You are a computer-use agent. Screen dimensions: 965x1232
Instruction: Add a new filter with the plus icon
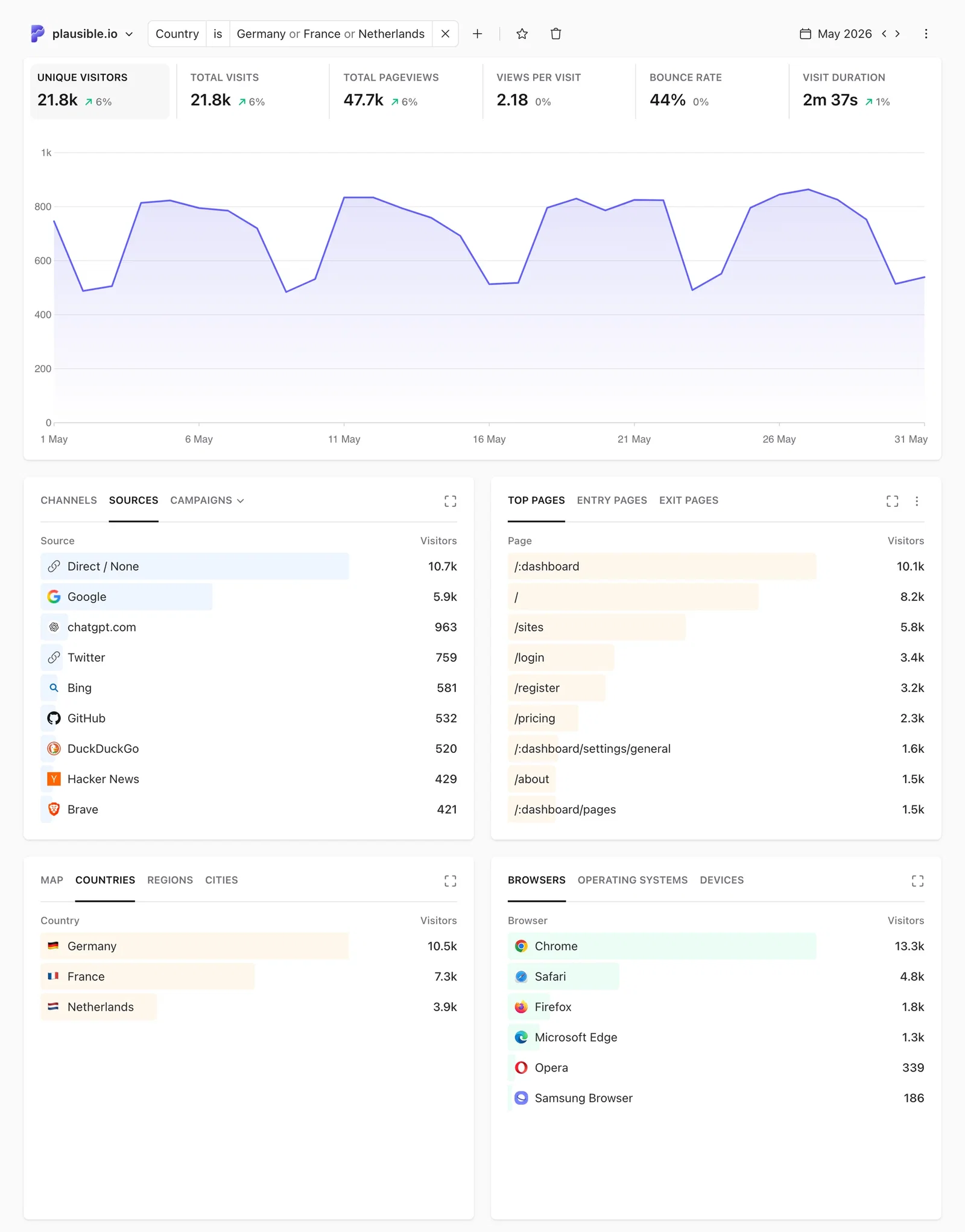point(477,34)
